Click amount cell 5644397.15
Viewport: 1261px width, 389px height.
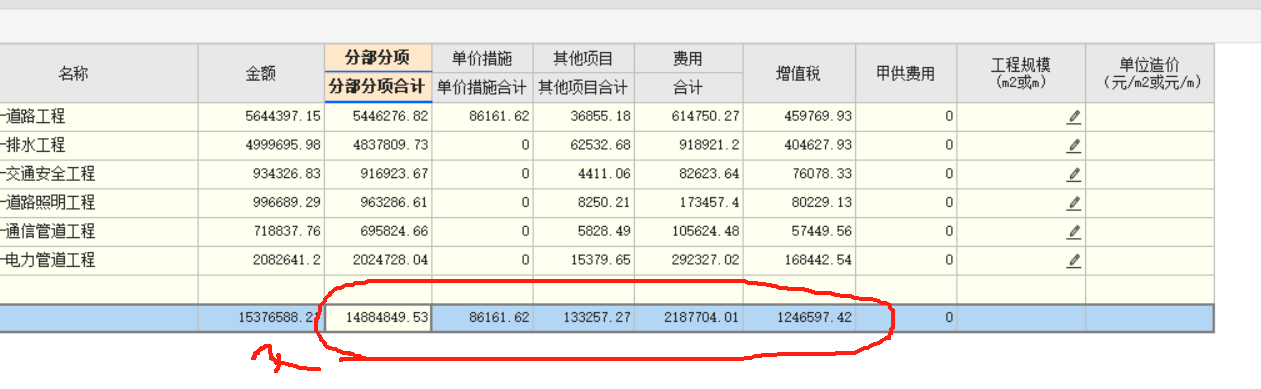tap(261, 117)
